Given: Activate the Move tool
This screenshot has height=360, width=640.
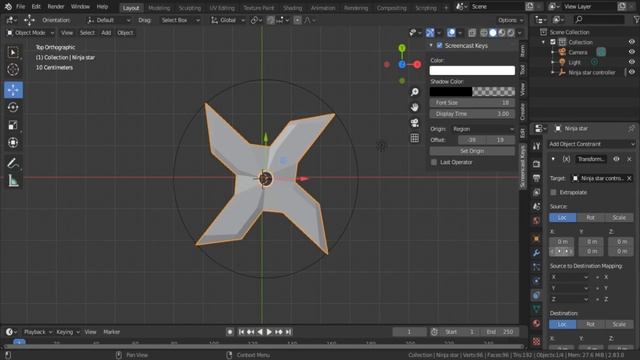Looking at the screenshot, I should pos(13,90).
